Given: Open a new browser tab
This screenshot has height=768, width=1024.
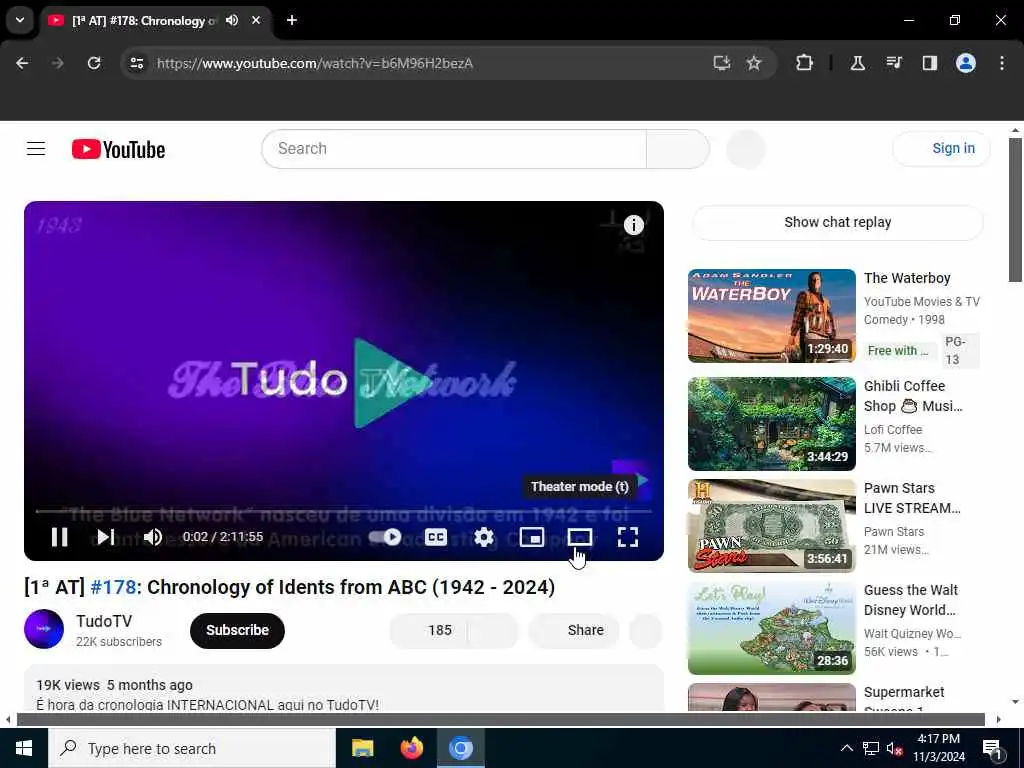Looking at the screenshot, I should pos(292,20).
